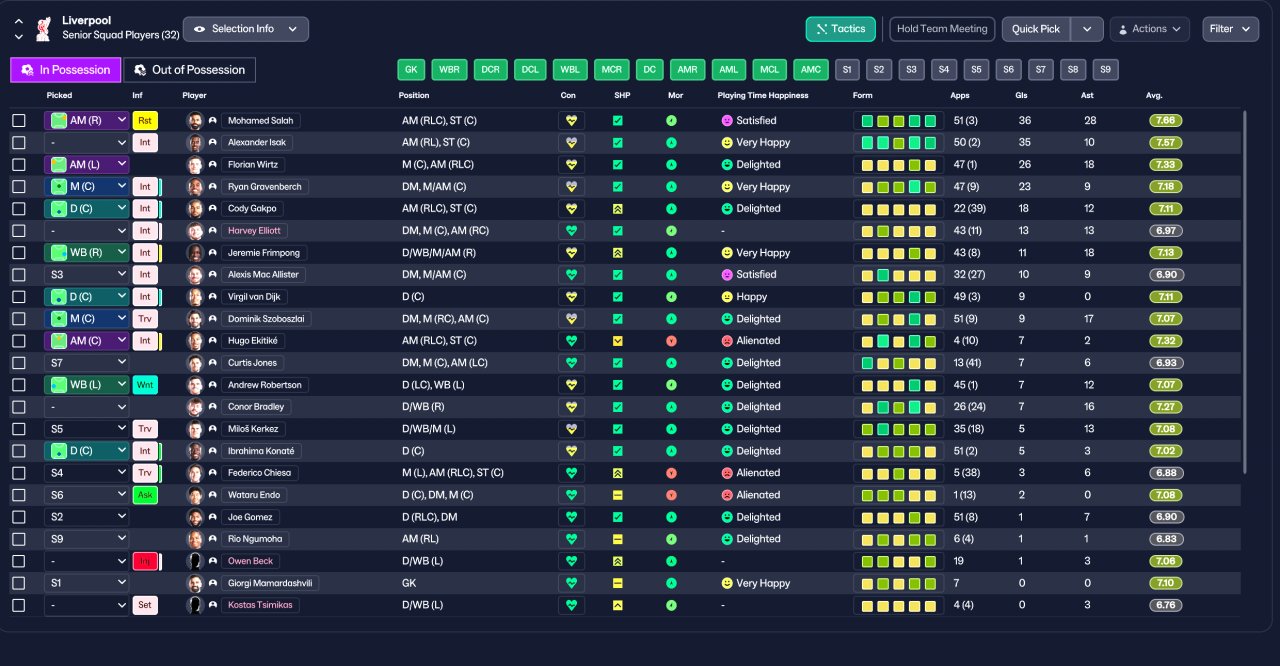Viewport: 1280px width, 666px height.
Task: Sort by Playing Time Happiness column header
Action: coord(763,96)
